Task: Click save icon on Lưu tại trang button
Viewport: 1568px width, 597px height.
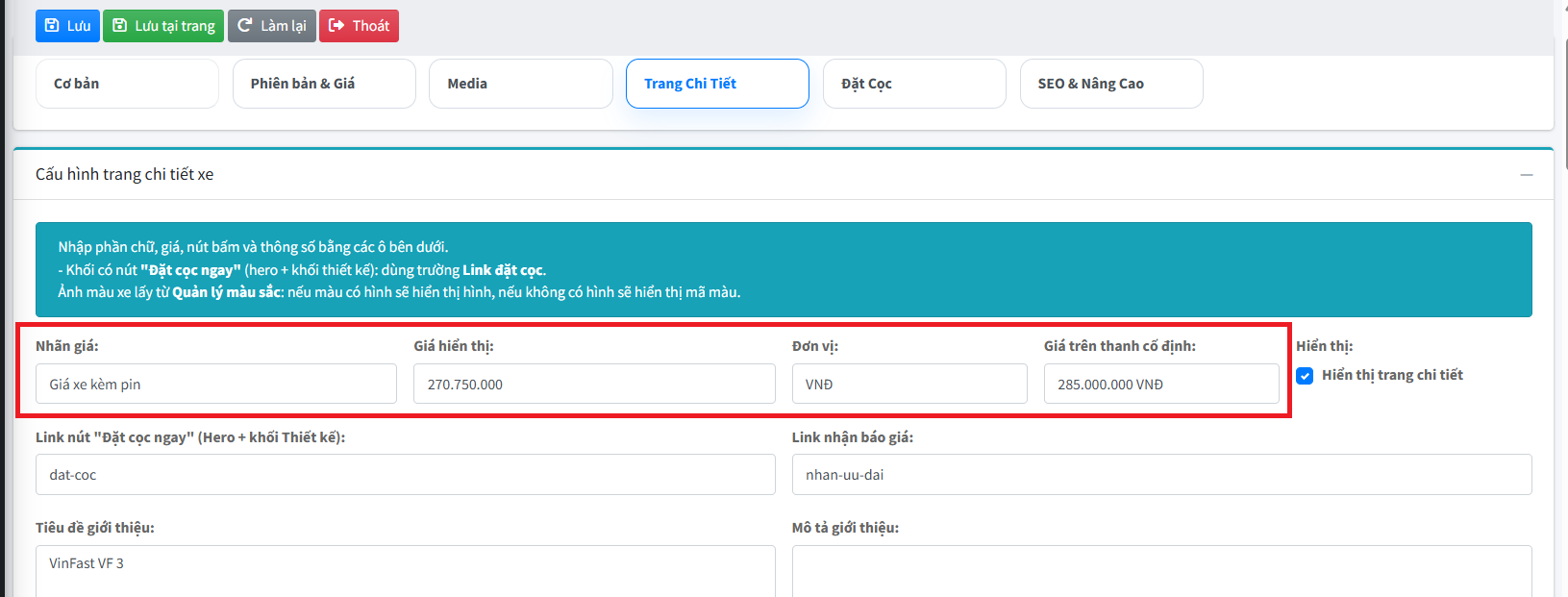Action: point(120,26)
